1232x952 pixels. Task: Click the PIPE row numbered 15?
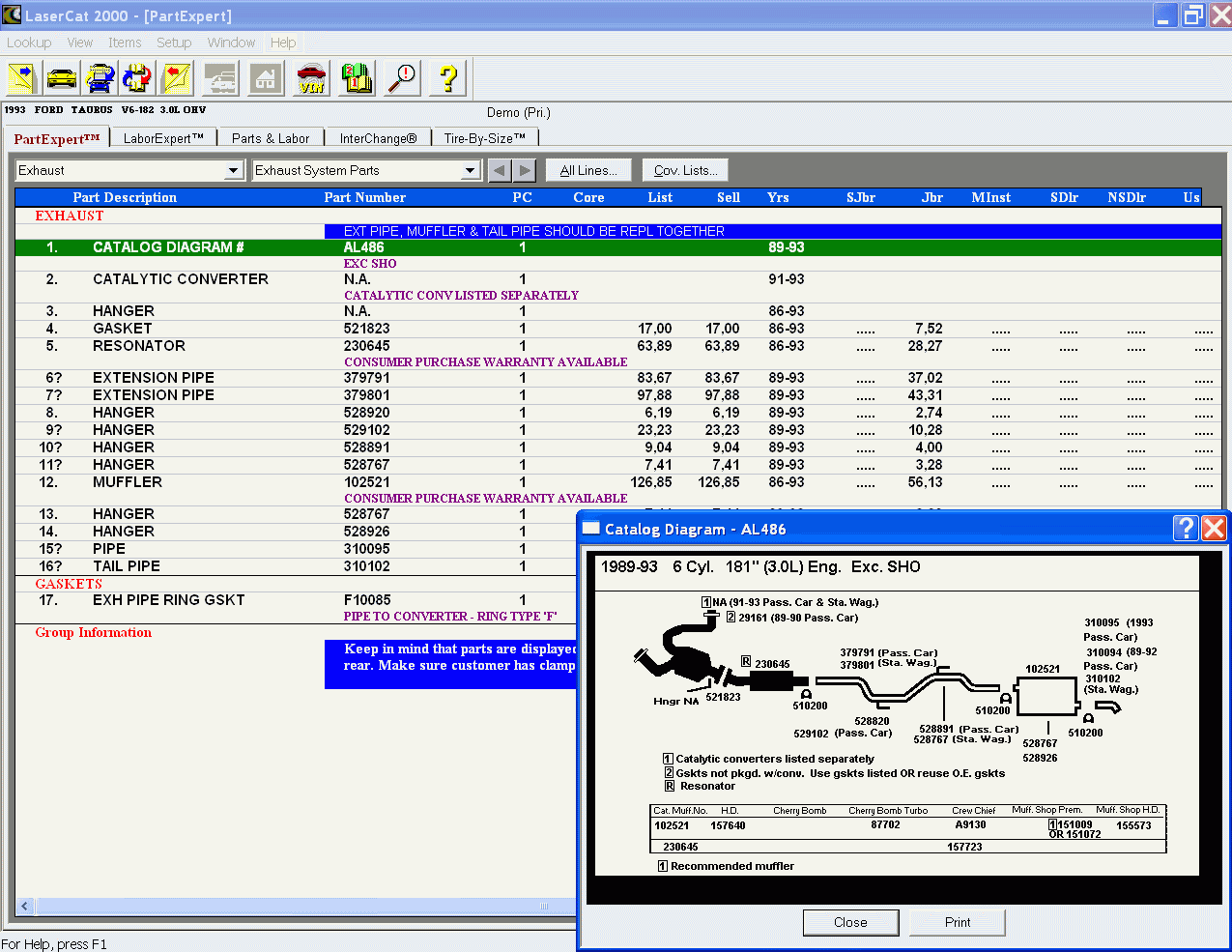(x=296, y=549)
